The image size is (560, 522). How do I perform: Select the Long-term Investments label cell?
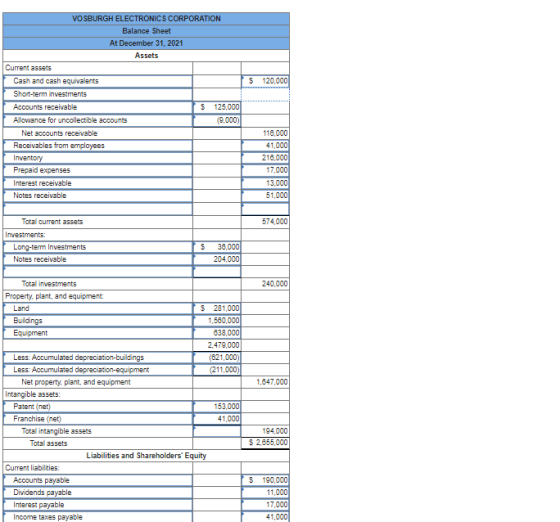click(98, 247)
